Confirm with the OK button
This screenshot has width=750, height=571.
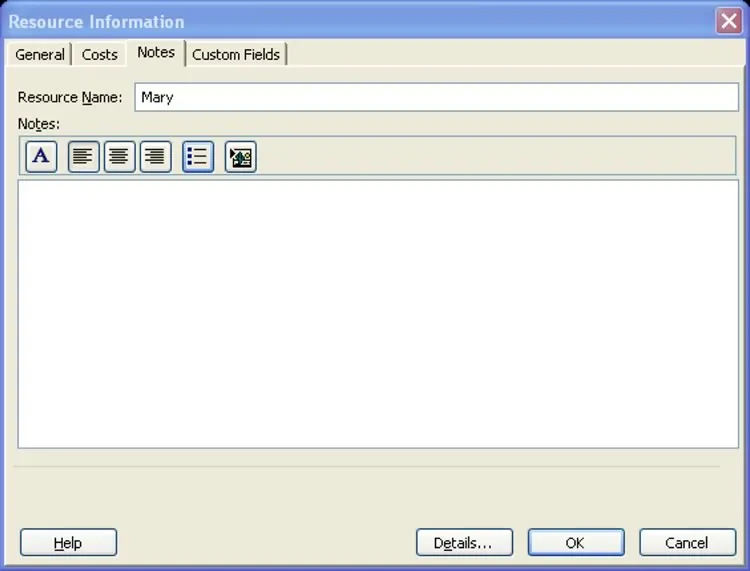(x=575, y=543)
